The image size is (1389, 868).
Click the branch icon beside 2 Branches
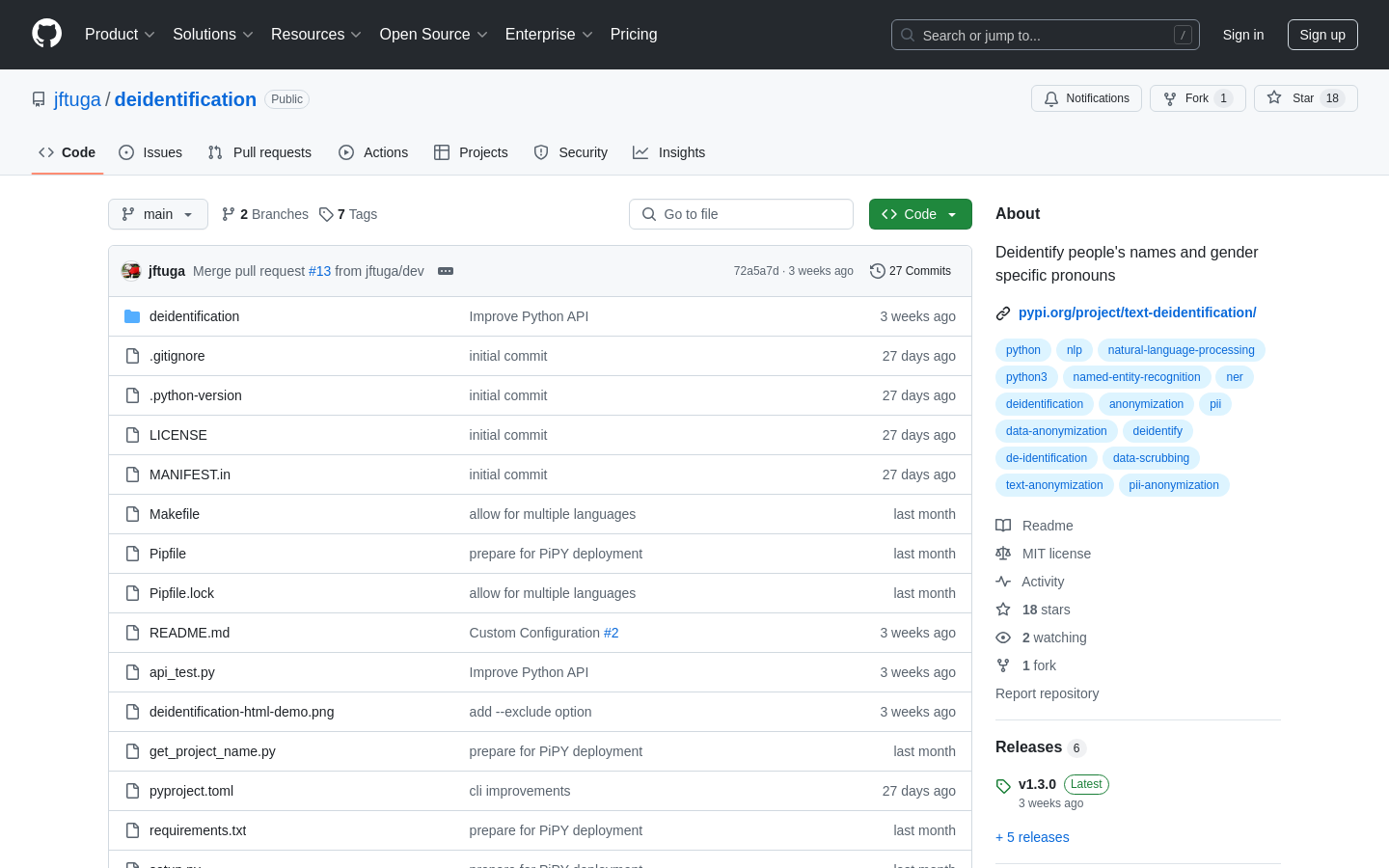pos(229,214)
